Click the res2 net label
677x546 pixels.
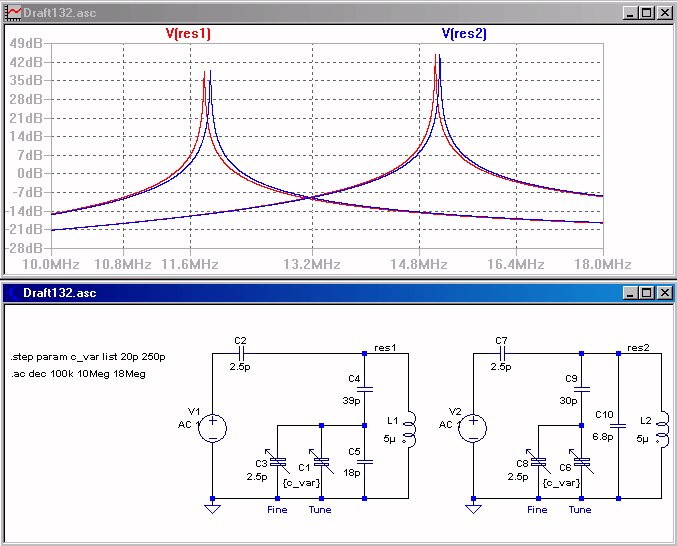point(638,348)
